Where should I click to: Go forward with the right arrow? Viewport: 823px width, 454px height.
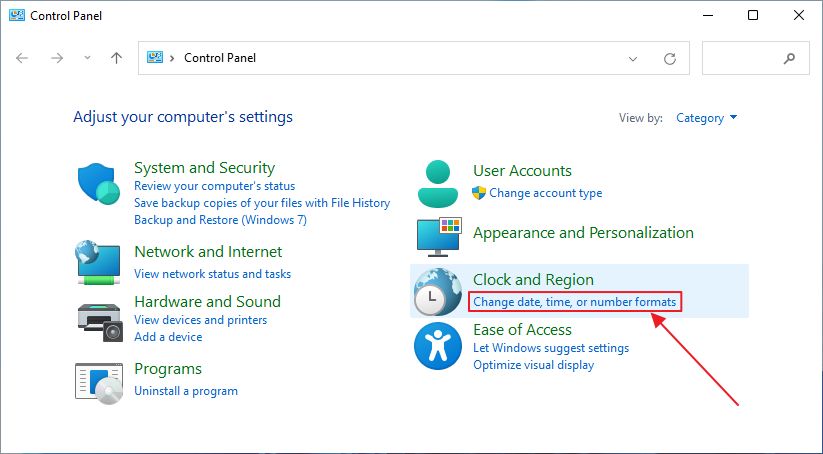(x=57, y=58)
